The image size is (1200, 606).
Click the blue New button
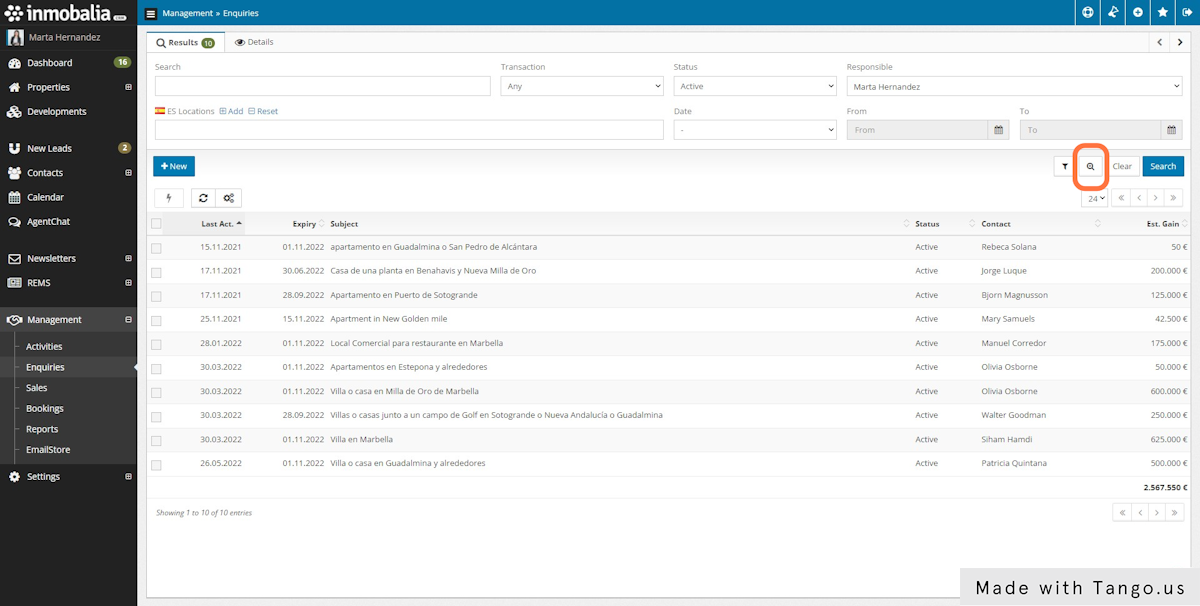click(174, 167)
